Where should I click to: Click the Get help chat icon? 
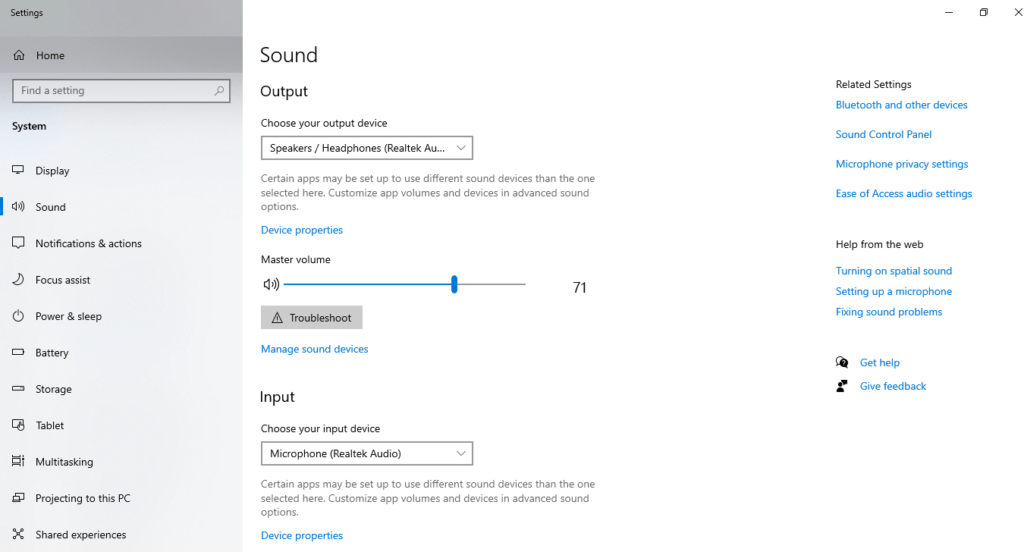pos(842,362)
